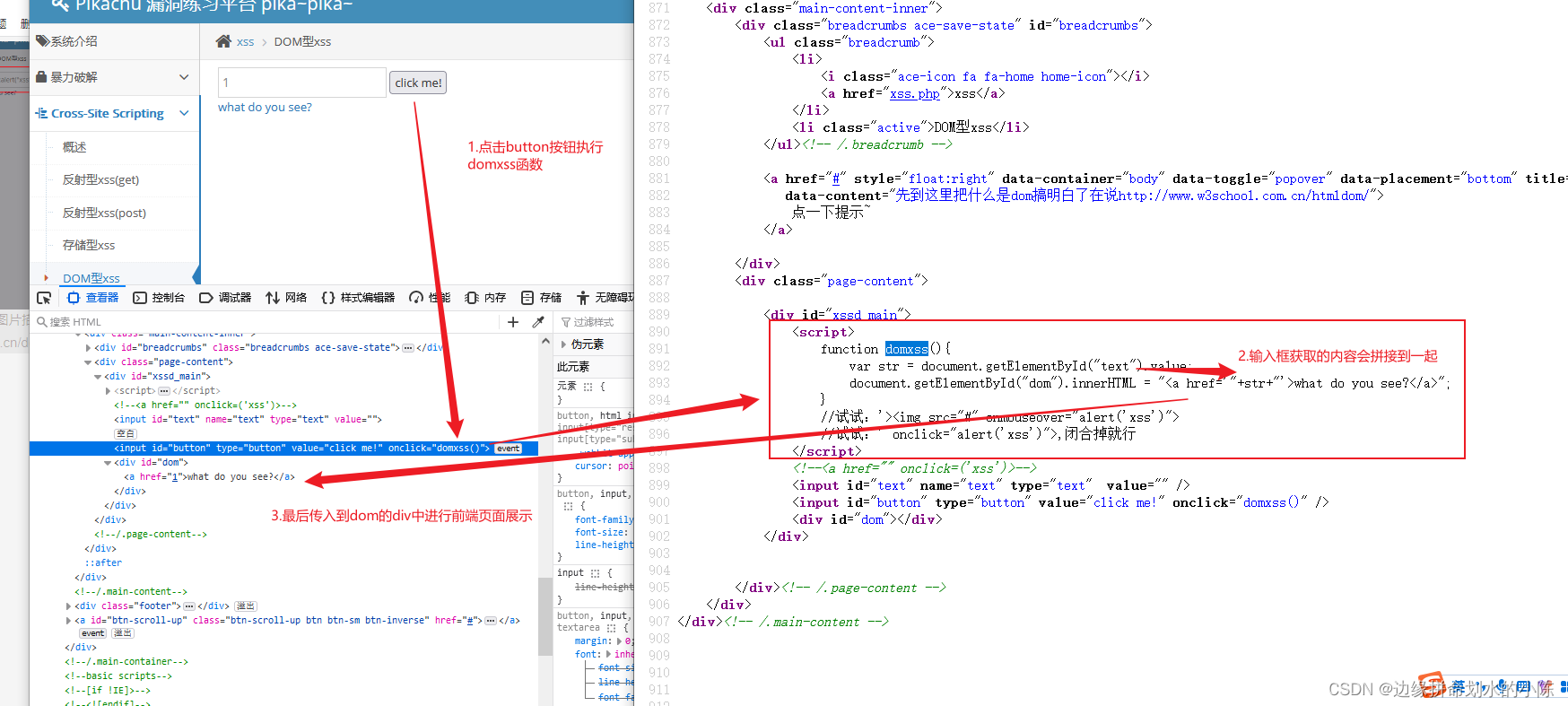Open the DOM型xss submenu item
Screen dimensions: 1568x706
tap(91, 278)
